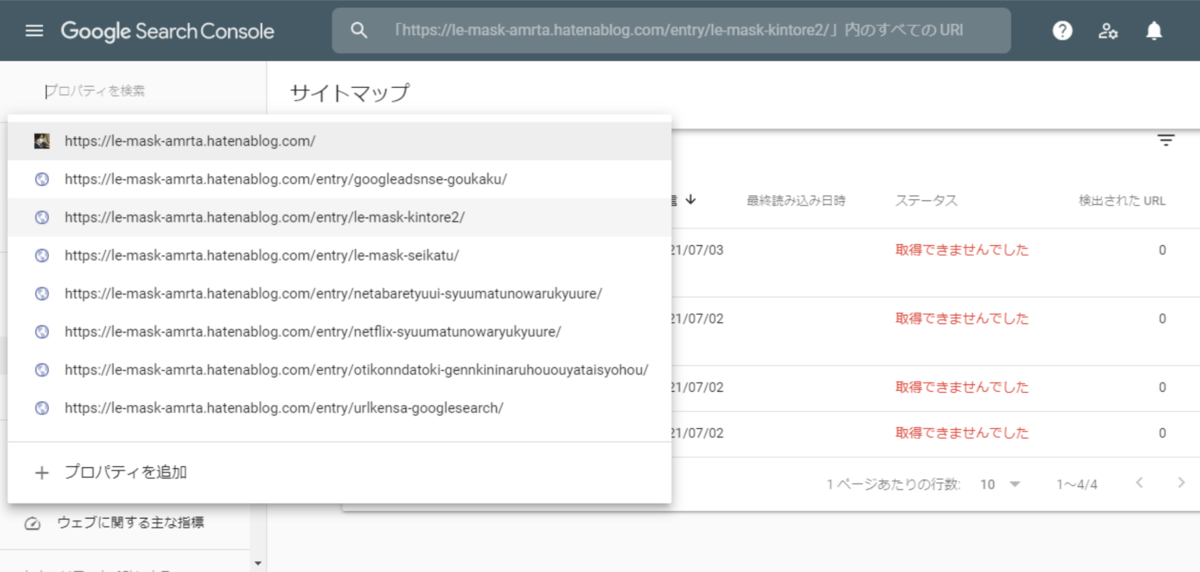Viewport: 1200px width, 572px height.
Task: Click プロパティを追加 to add a property
Action: pyautogui.click(x=339, y=473)
